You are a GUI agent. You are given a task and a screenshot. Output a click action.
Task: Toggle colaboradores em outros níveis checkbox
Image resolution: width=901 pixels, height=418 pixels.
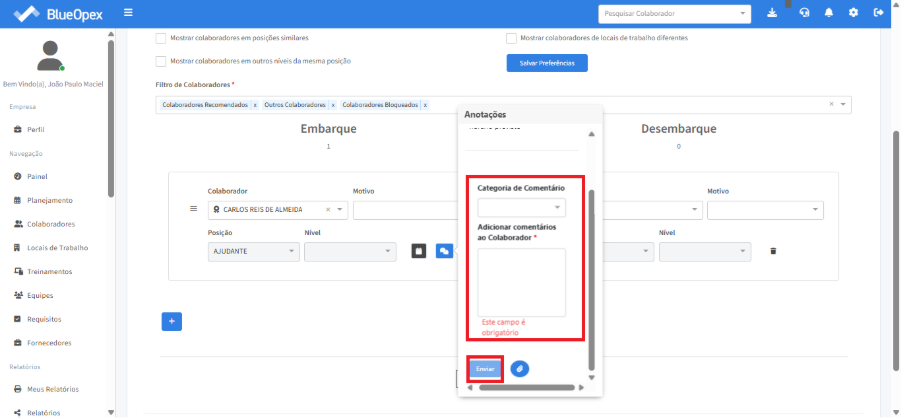pyautogui.click(x=161, y=61)
